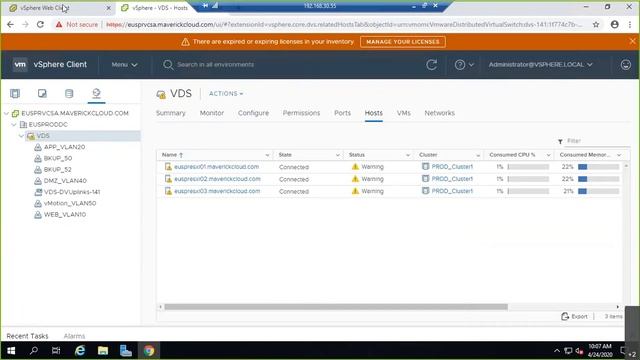This screenshot has height=360, width=640.
Task: Open Task View on the taskbar
Action: click(56, 351)
